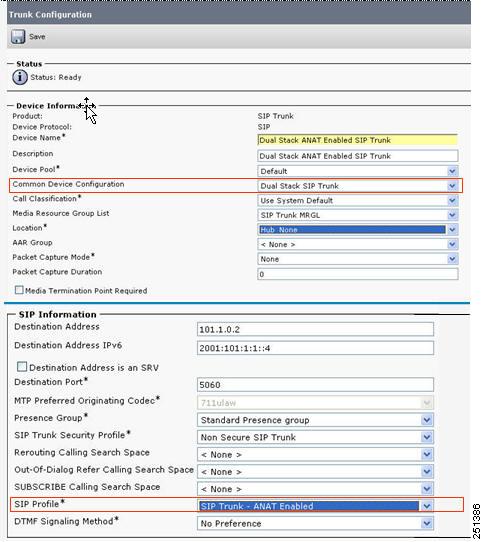Edit Destination Address IPv6 field
483x542 pixels.
tap(315, 348)
